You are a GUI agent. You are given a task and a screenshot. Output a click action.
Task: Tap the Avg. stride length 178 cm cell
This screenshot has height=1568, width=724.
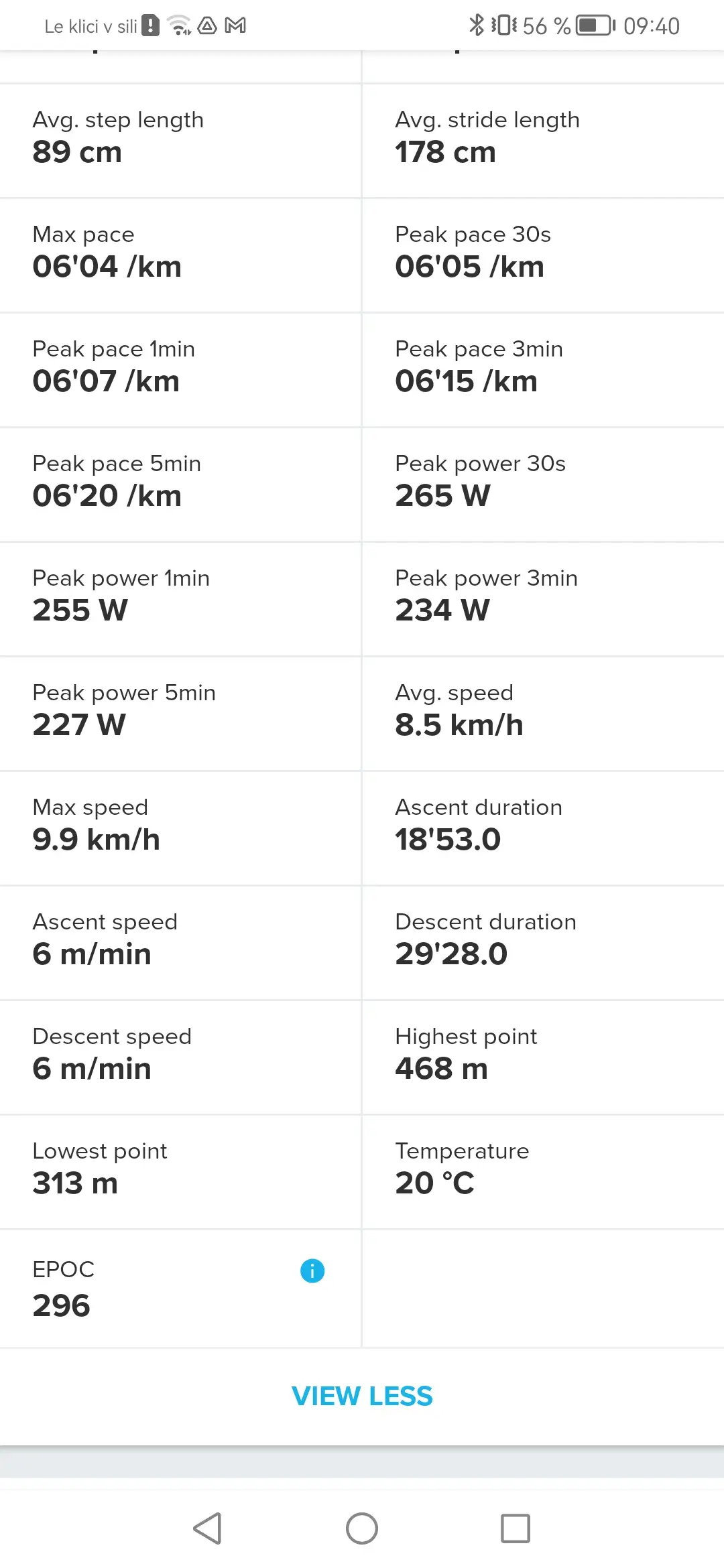point(543,140)
